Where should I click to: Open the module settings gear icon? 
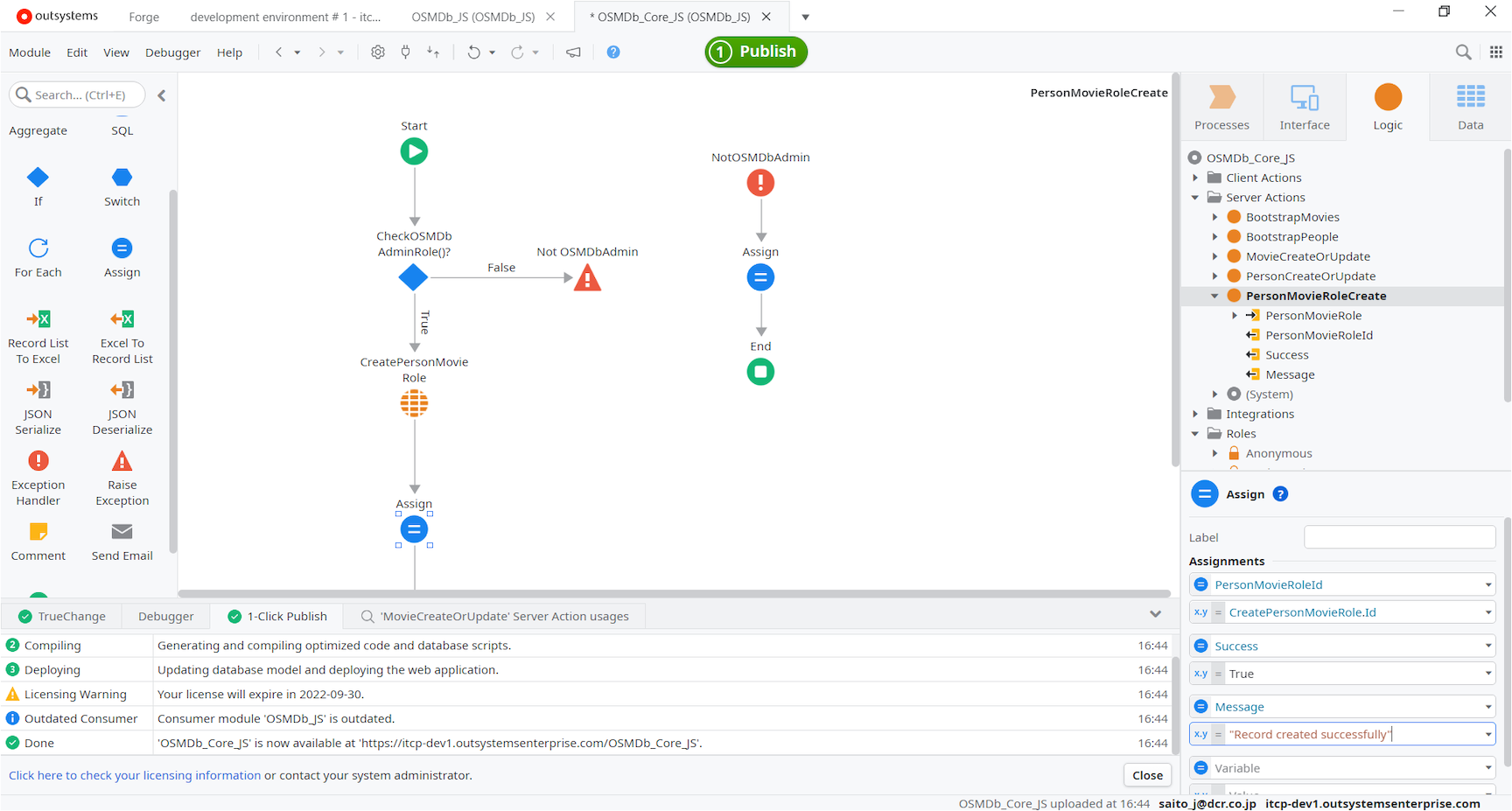click(377, 52)
